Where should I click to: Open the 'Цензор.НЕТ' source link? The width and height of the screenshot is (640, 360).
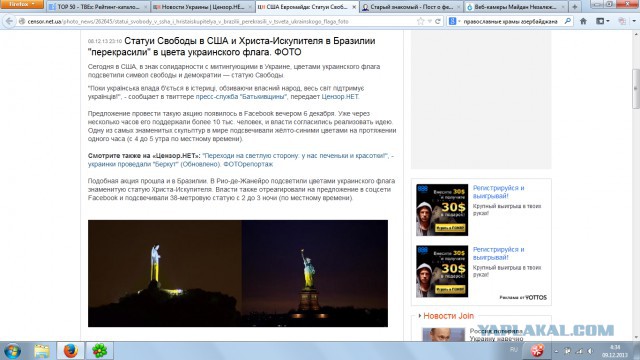(340, 97)
